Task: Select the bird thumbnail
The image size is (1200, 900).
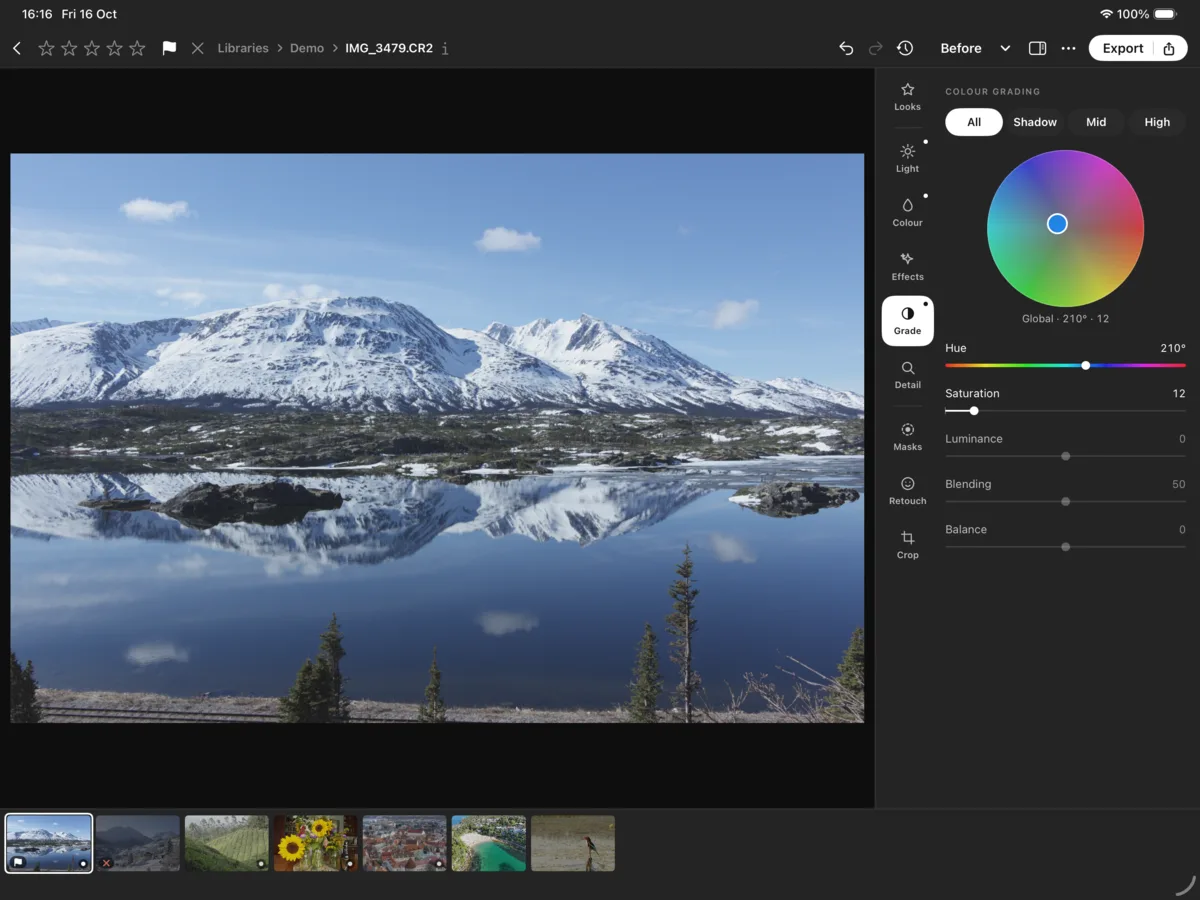Action: (x=573, y=843)
